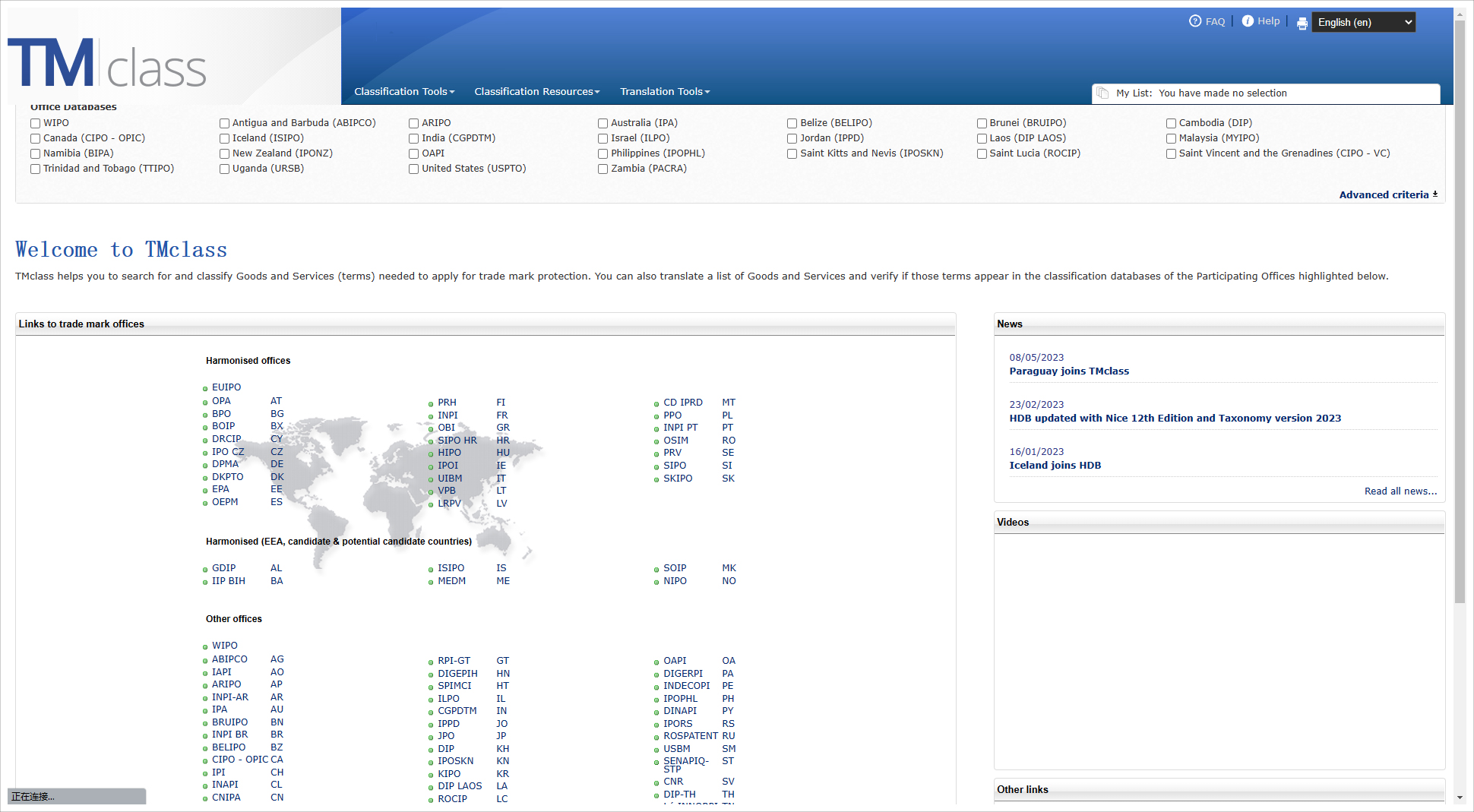
Task: Click the Help info icon
Action: click(x=1248, y=21)
